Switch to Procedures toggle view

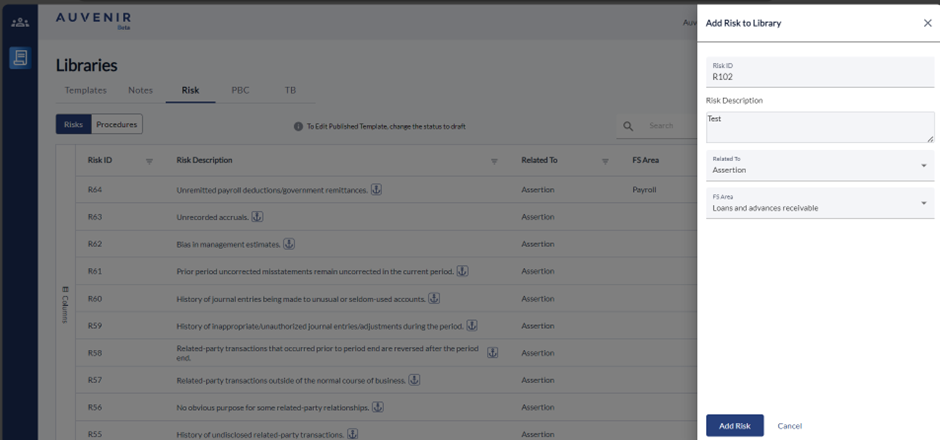coord(117,125)
